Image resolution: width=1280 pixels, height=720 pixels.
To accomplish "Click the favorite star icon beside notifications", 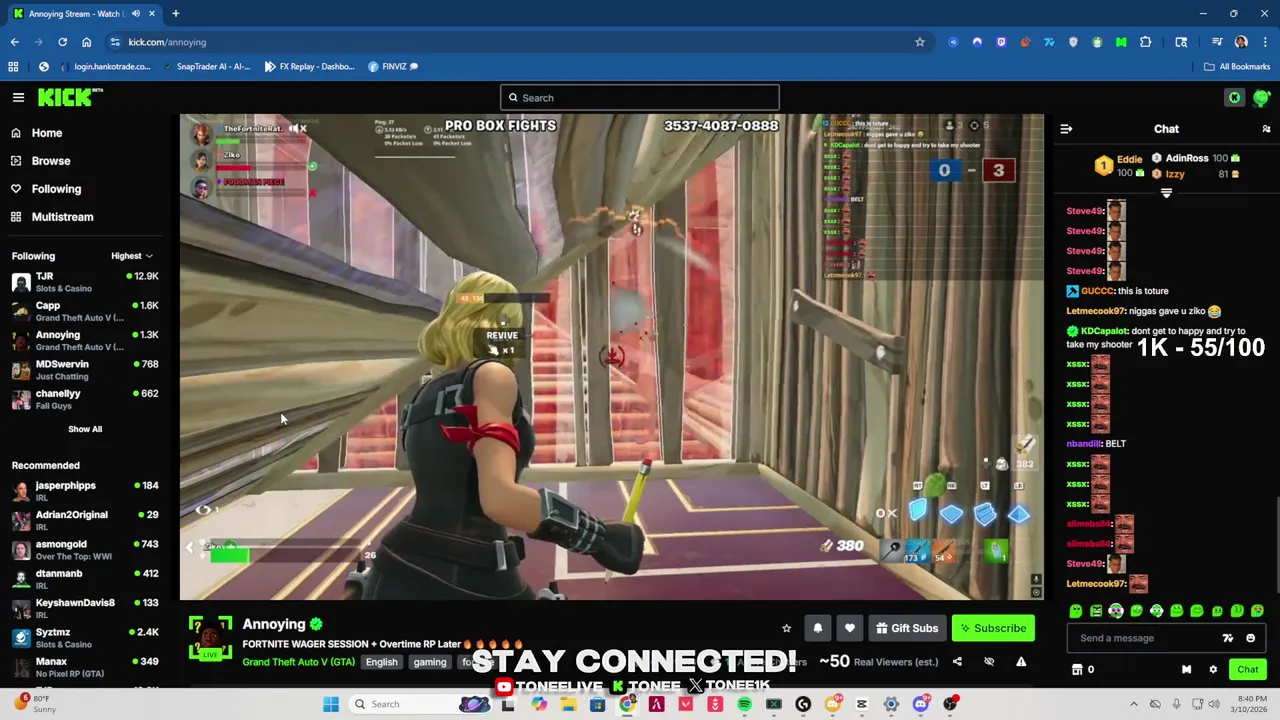I will point(786,628).
